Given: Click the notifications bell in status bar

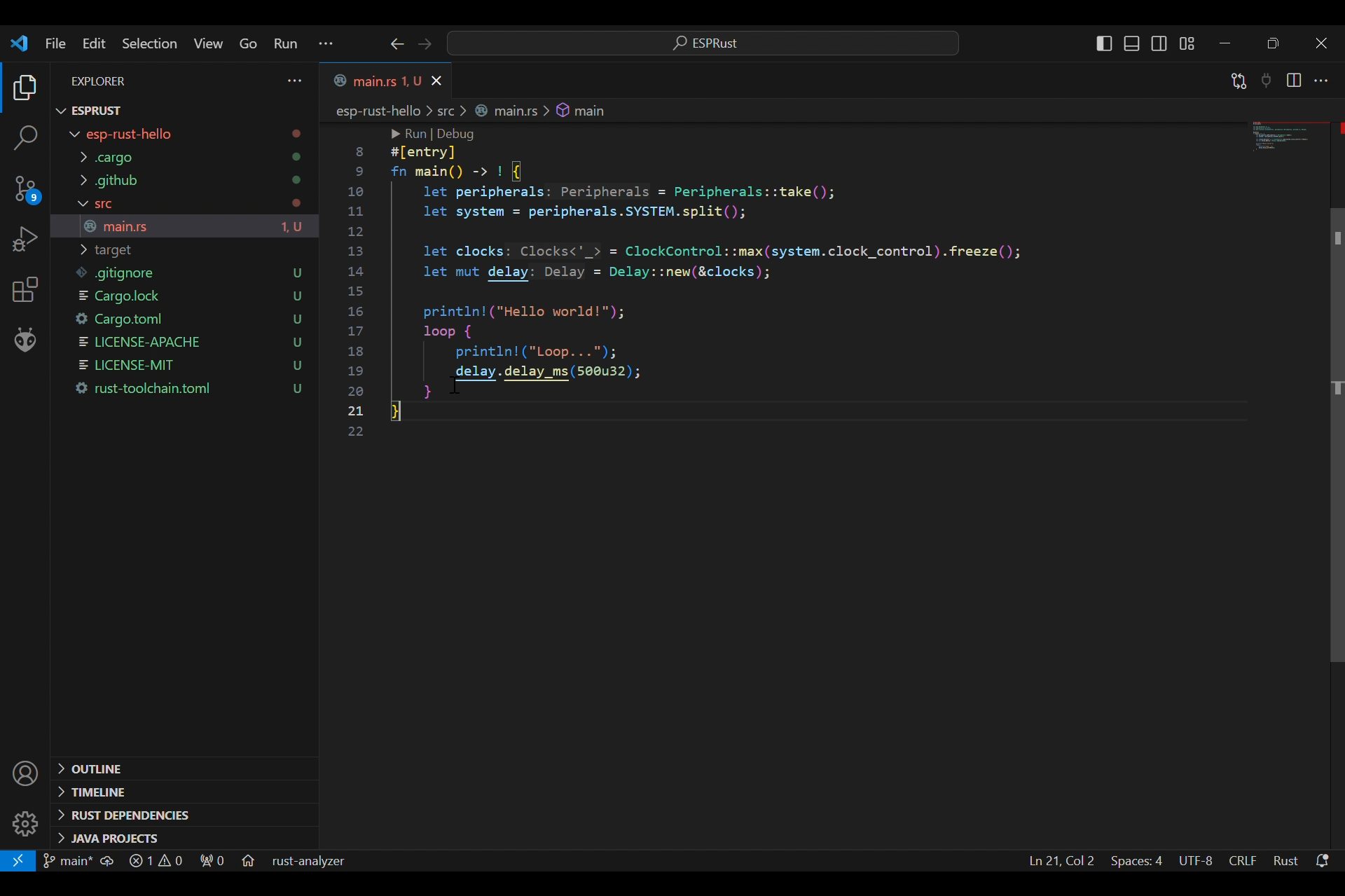Looking at the screenshot, I should pos(1323,861).
